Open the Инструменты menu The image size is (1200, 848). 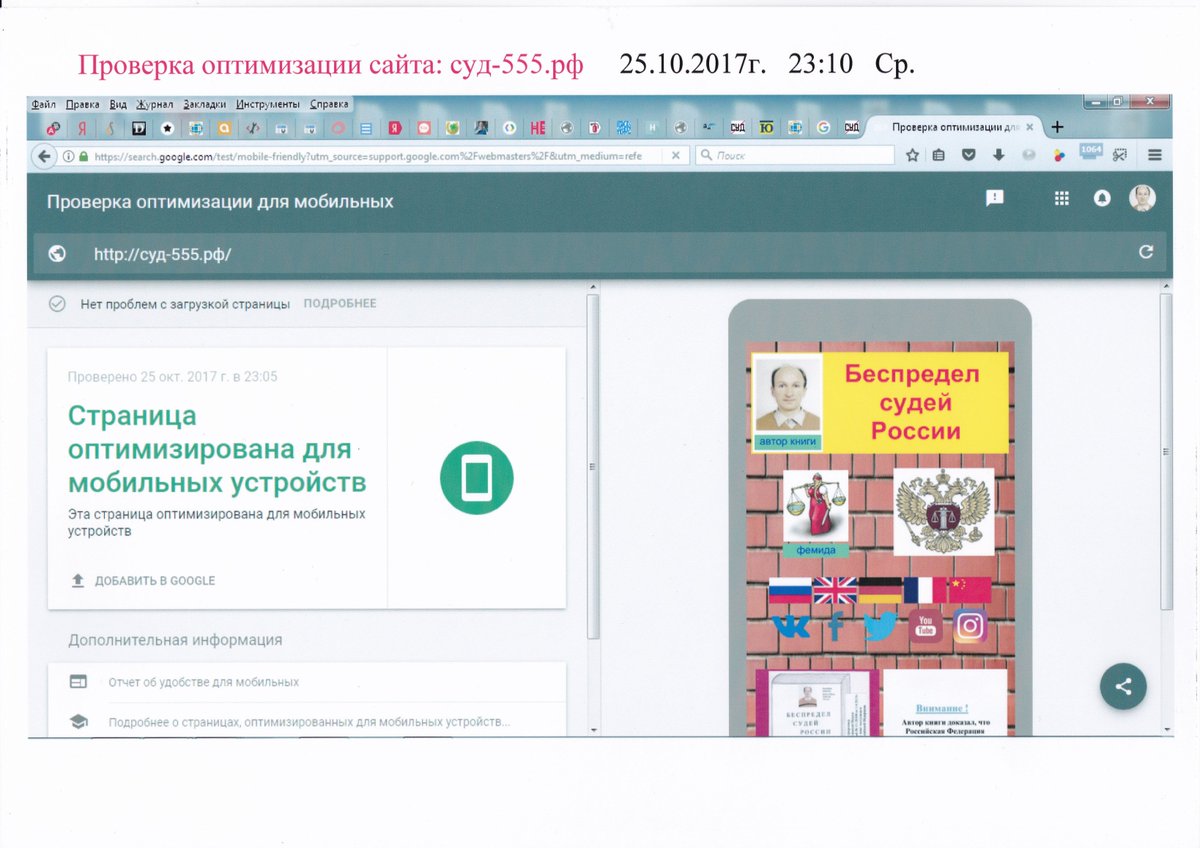[x=268, y=104]
